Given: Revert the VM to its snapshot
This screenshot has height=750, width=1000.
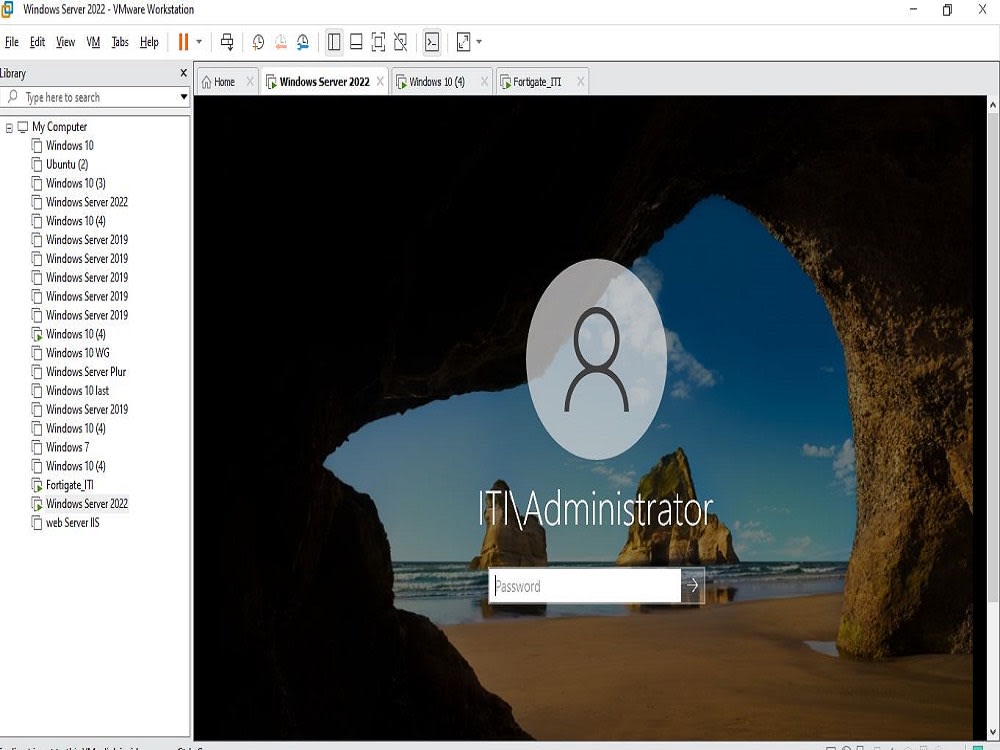Looking at the screenshot, I should [x=282, y=41].
